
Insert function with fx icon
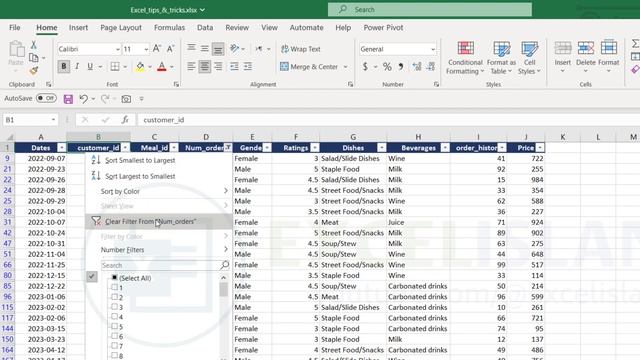coord(125,120)
